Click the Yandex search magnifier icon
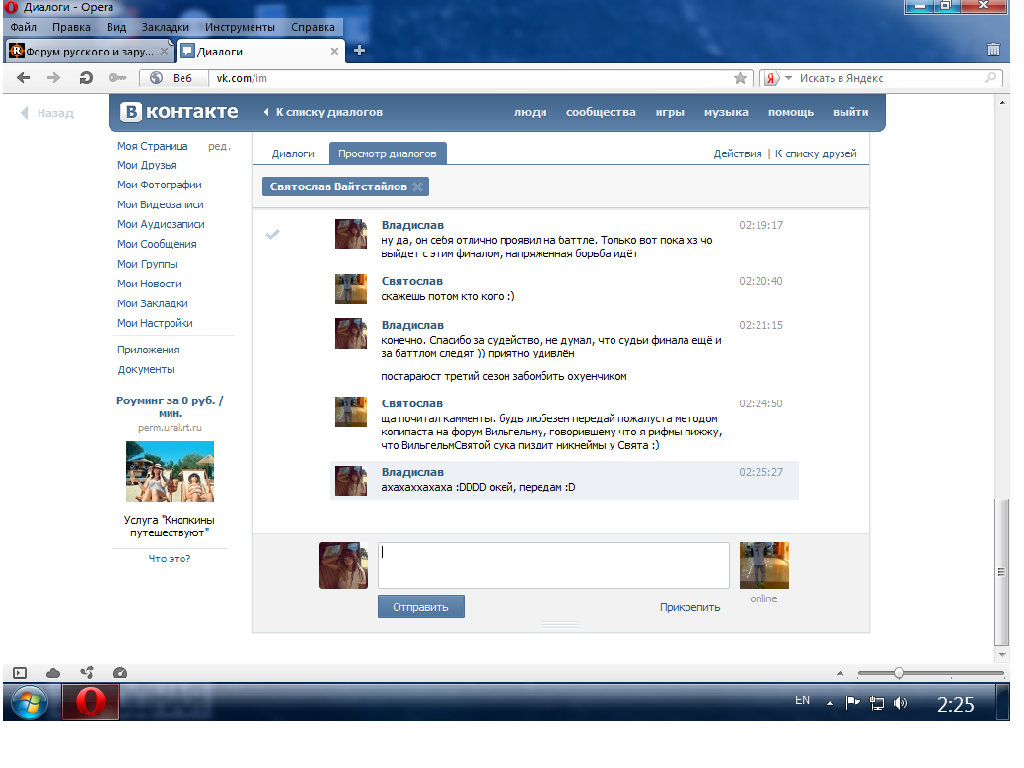Viewport: 1024px width, 768px height. point(991,78)
